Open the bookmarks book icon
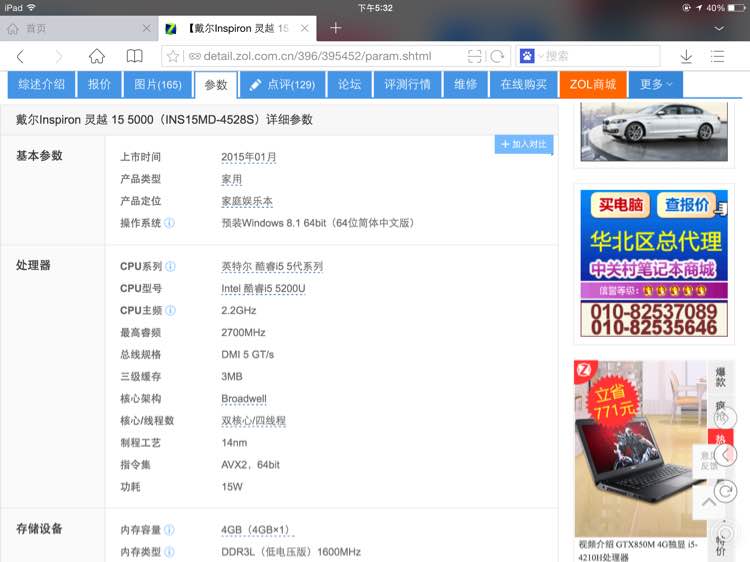750x562 pixels. pos(134,56)
